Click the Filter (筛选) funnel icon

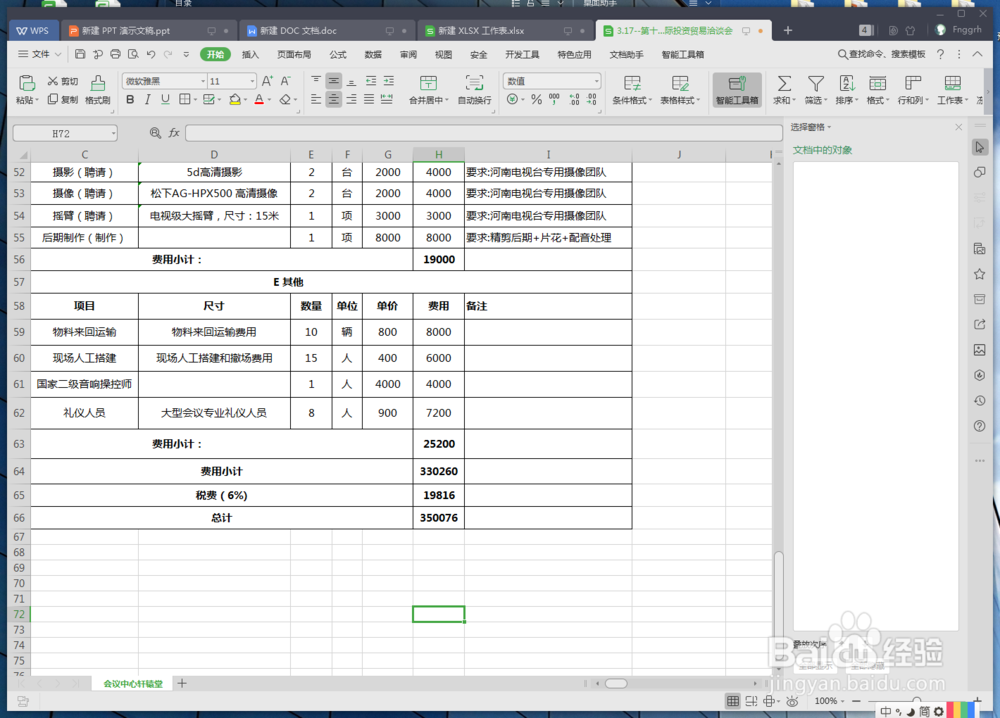tap(815, 83)
